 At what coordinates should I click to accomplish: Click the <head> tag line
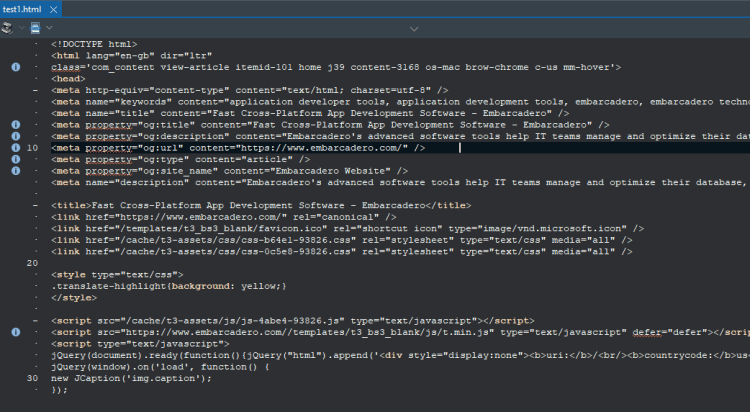[68, 78]
